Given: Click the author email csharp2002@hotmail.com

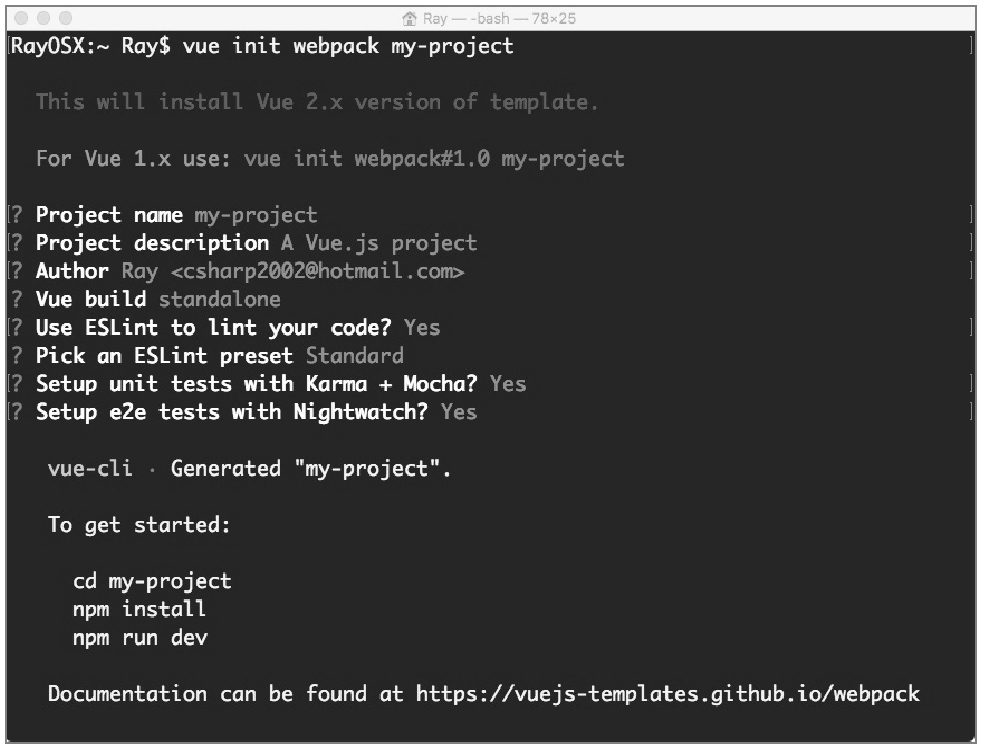Looking at the screenshot, I should click(318, 271).
